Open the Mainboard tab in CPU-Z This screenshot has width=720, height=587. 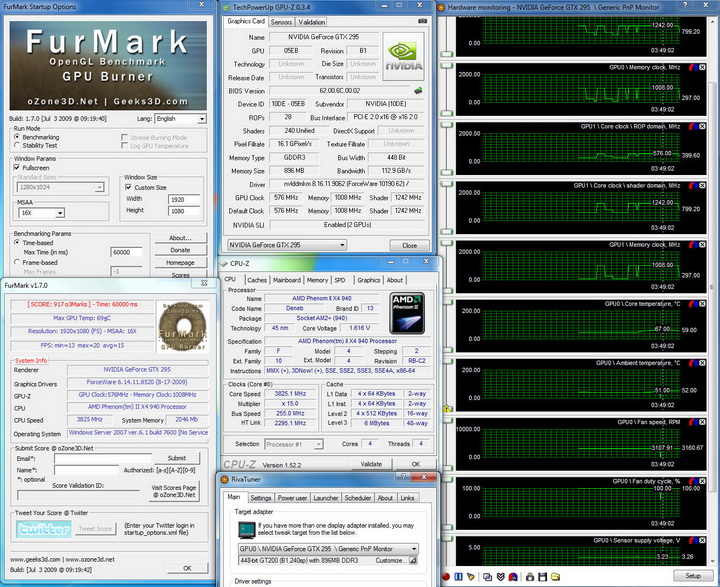click(x=287, y=280)
